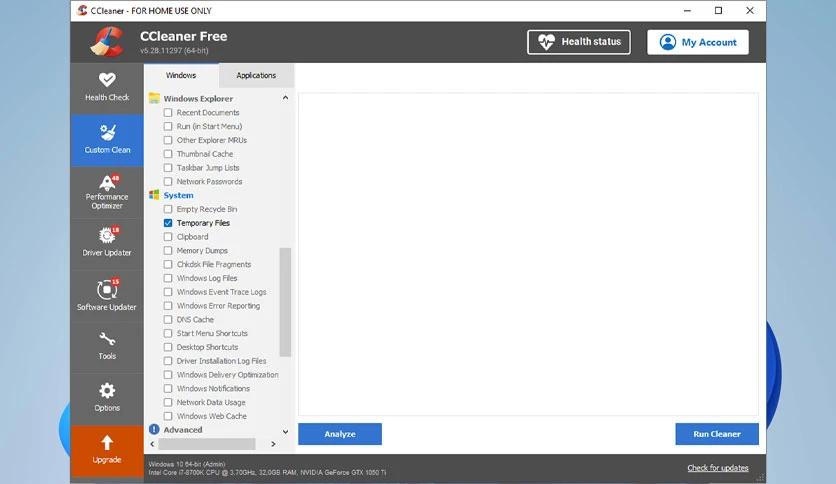Image resolution: width=836 pixels, height=484 pixels.
Task: Enable Run (in Start Menu) cleaning
Action: pos(168,126)
